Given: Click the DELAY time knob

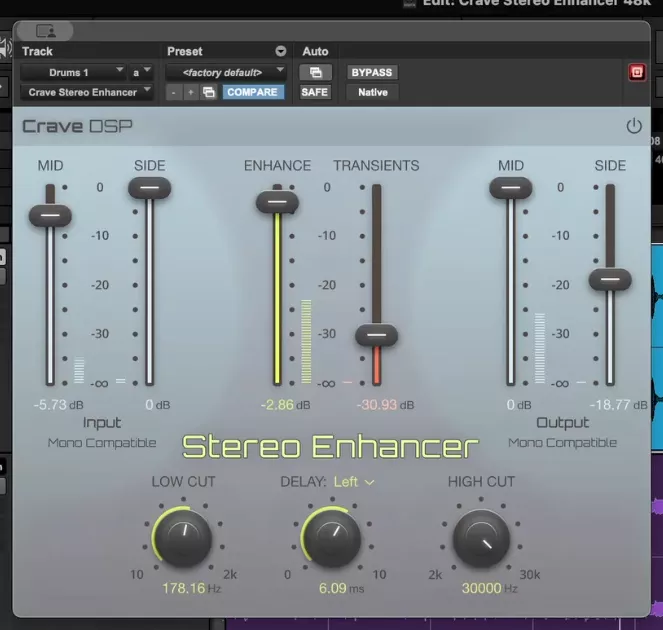Looking at the screenshot, I should coord(332,538).
